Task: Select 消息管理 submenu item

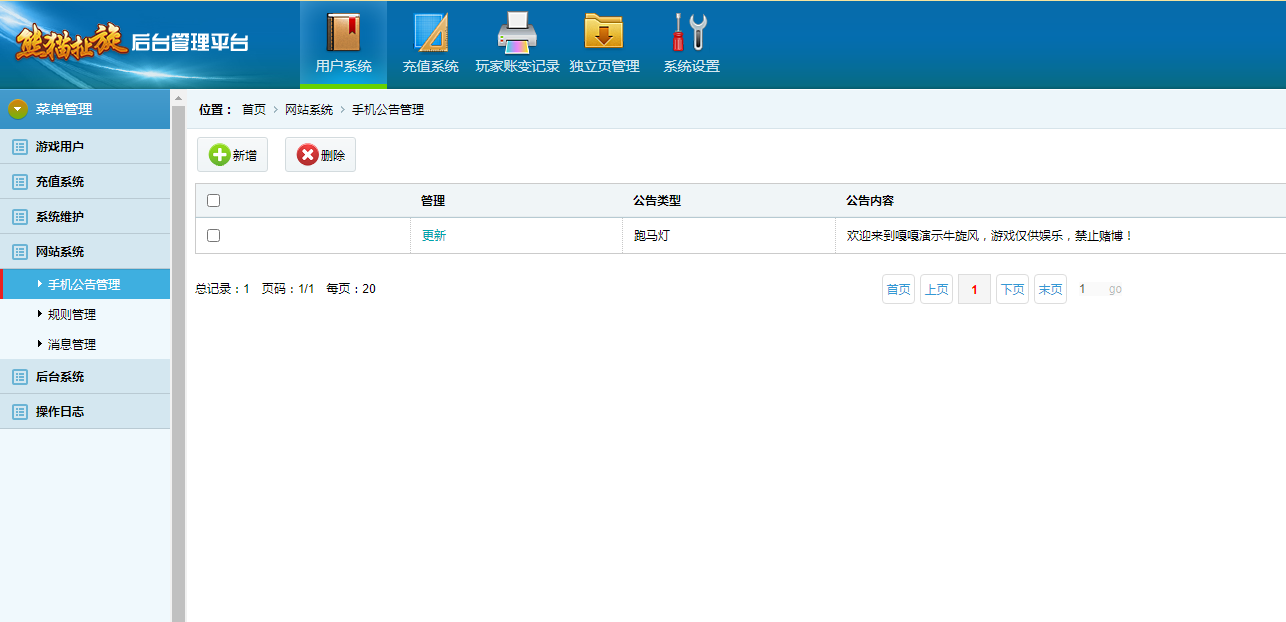Action: 72,344
